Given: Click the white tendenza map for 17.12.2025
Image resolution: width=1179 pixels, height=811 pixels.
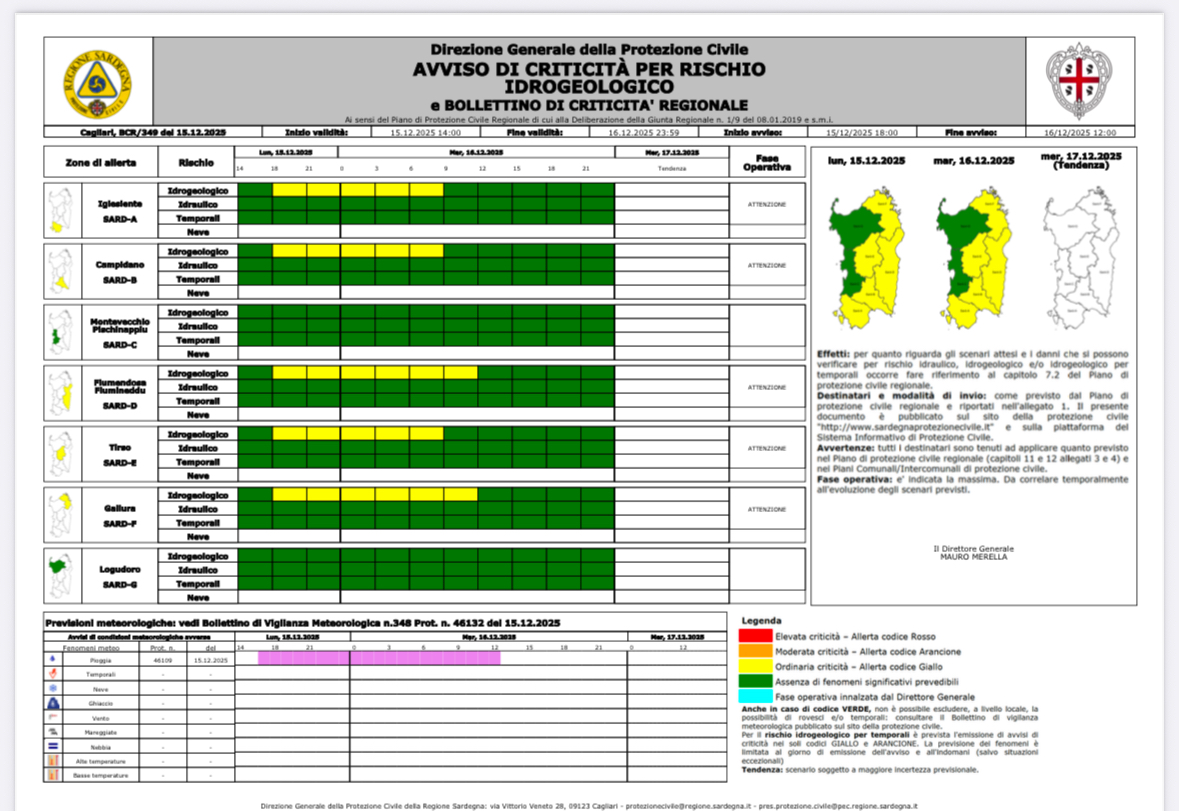Looking at the screenshot, I should point(1080,258).
